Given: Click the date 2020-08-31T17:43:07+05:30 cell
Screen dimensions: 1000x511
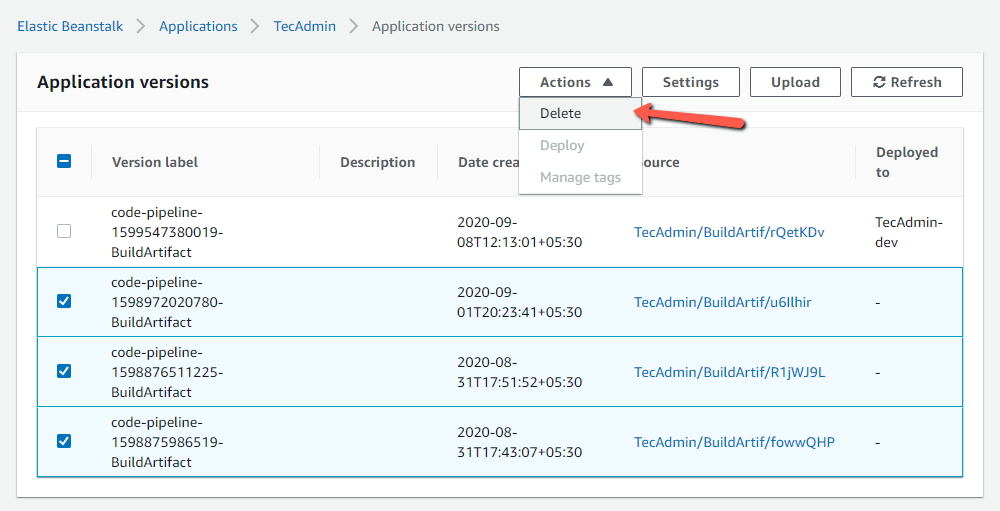Looking at the screenshot, I should [x=520, y=443].
